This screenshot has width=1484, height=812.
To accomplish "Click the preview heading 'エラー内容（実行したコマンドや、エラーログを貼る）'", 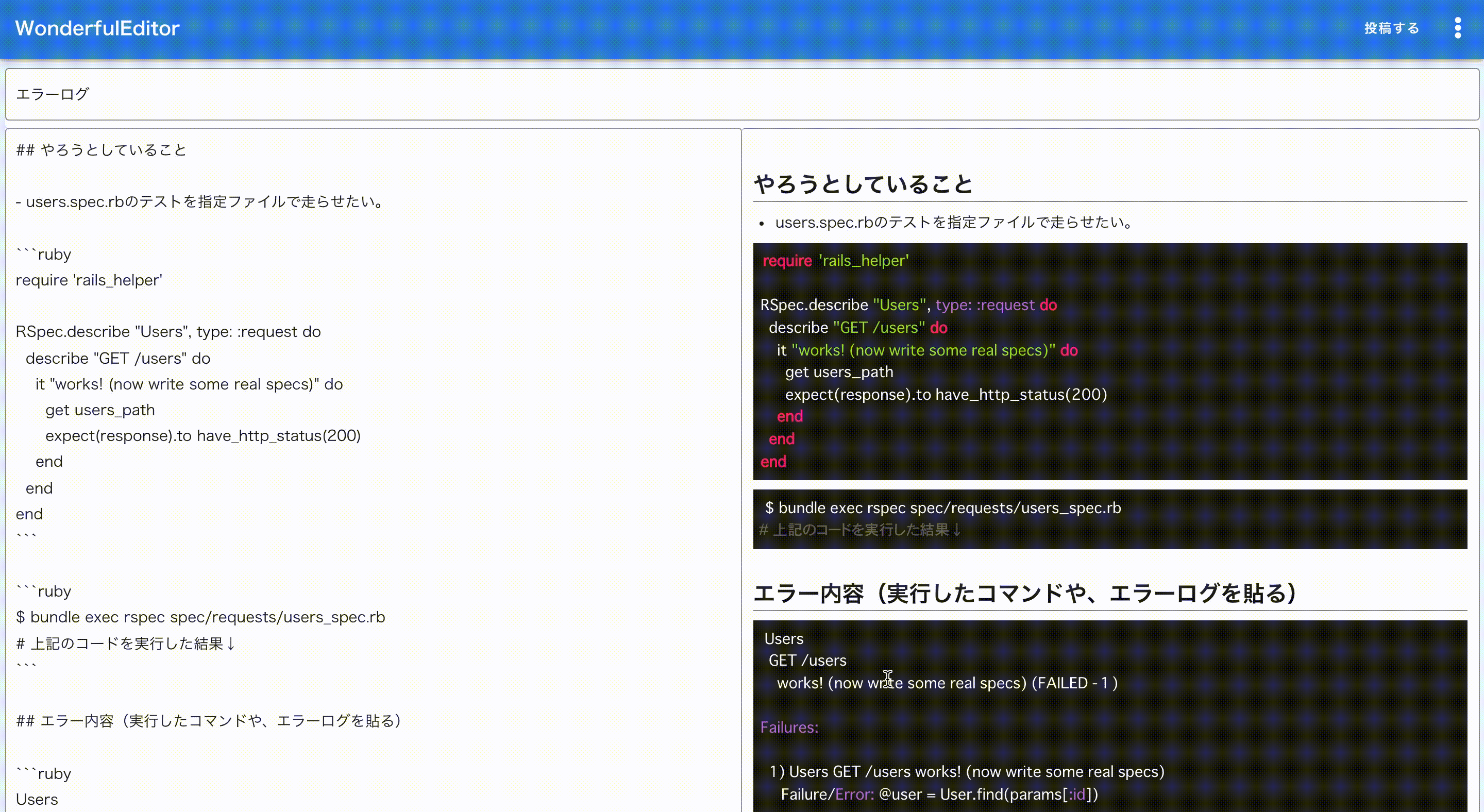I will click(1025, 593).
